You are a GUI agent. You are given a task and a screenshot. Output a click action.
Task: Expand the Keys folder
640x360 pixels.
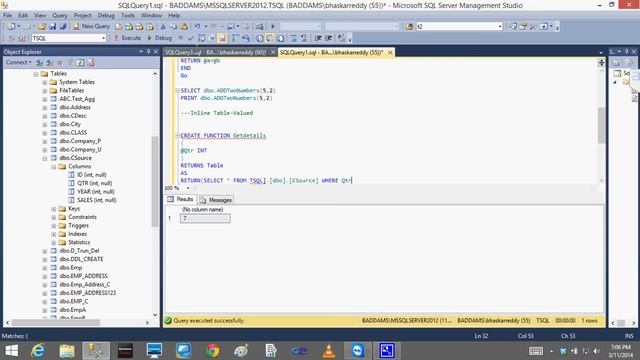coord(54,209)
